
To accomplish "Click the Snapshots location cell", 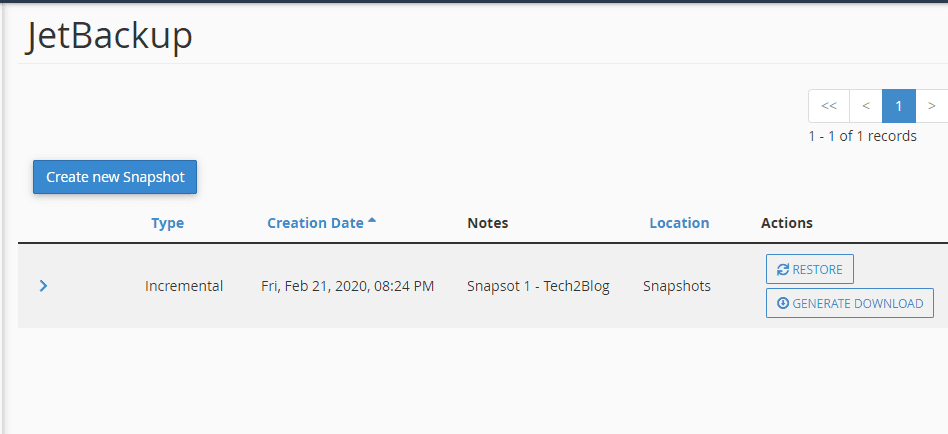I will coord(677,286).
